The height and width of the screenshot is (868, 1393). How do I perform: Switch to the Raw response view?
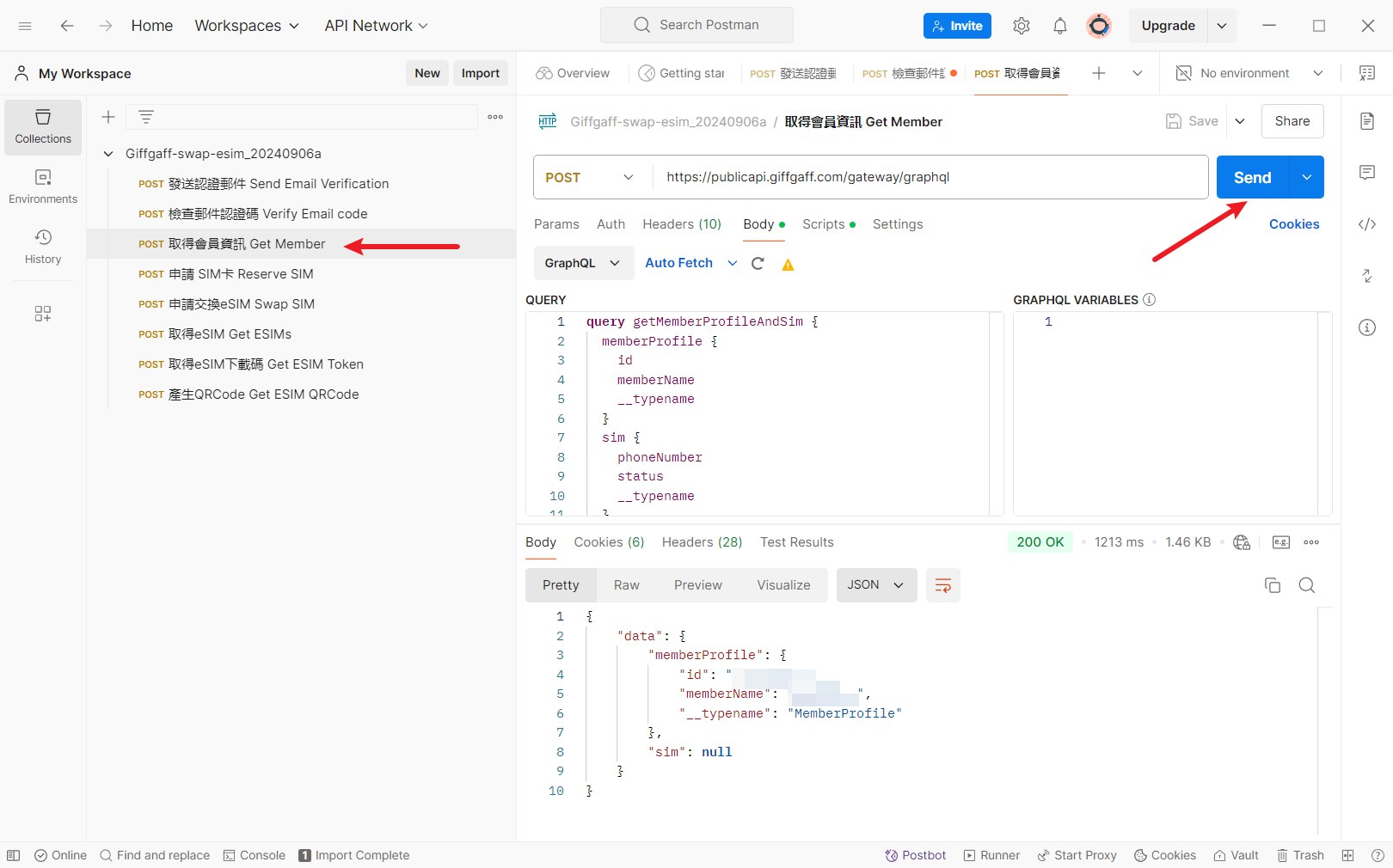click(626, 585)
